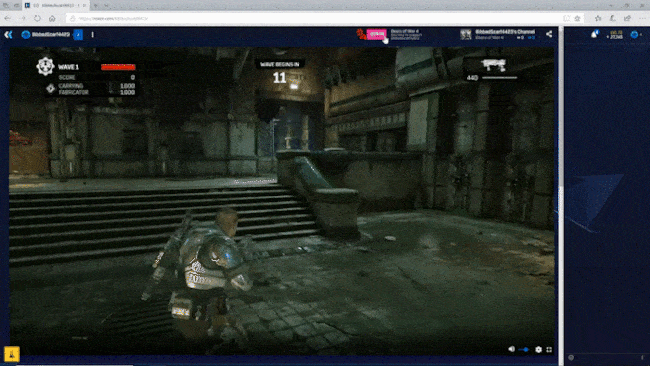The width and height of the screenshot is (650, 366).
Task: Toggle fullscreen video mode
Action: coord(549,349)
